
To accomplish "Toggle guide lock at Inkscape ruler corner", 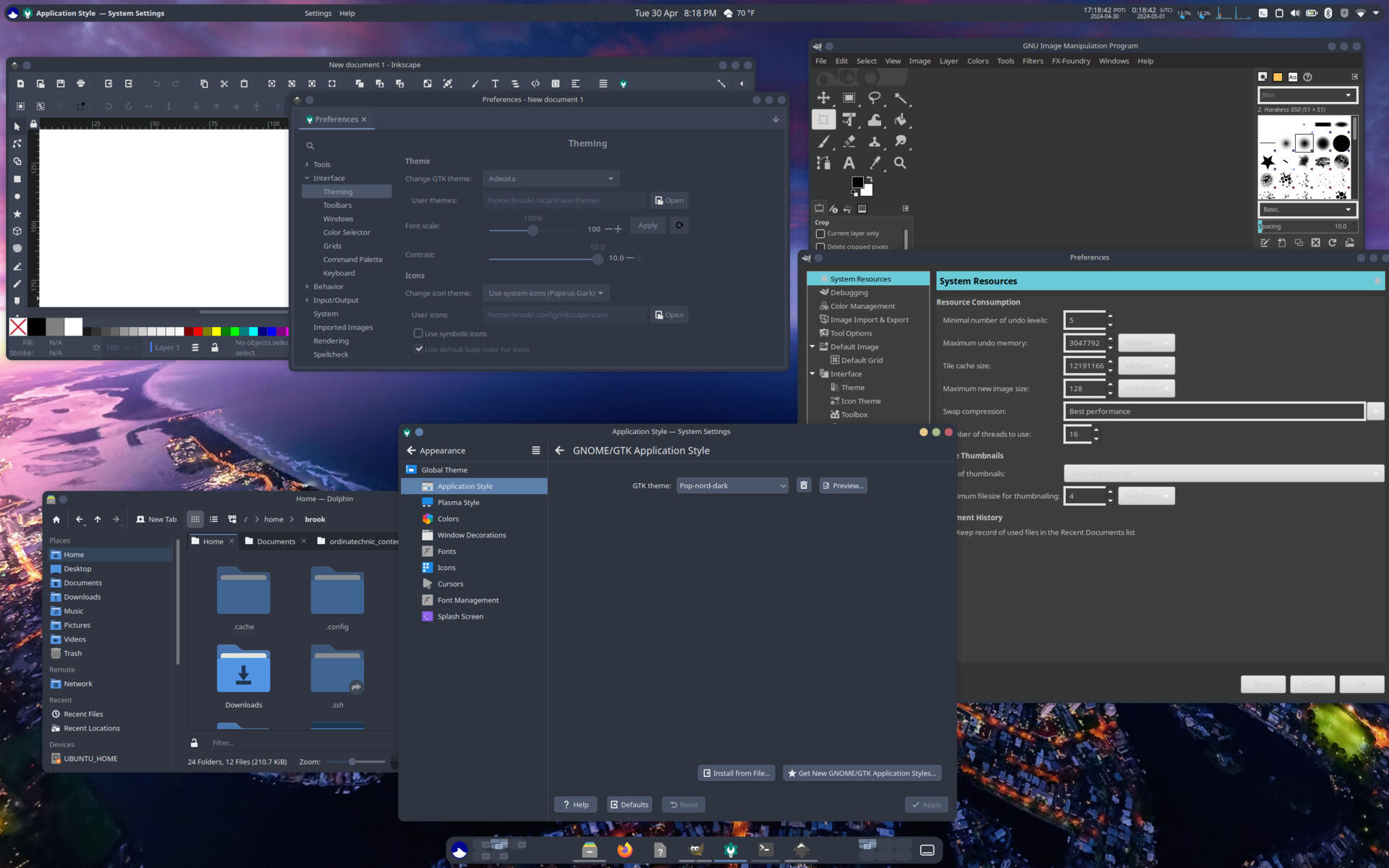I will click(34, 124).
